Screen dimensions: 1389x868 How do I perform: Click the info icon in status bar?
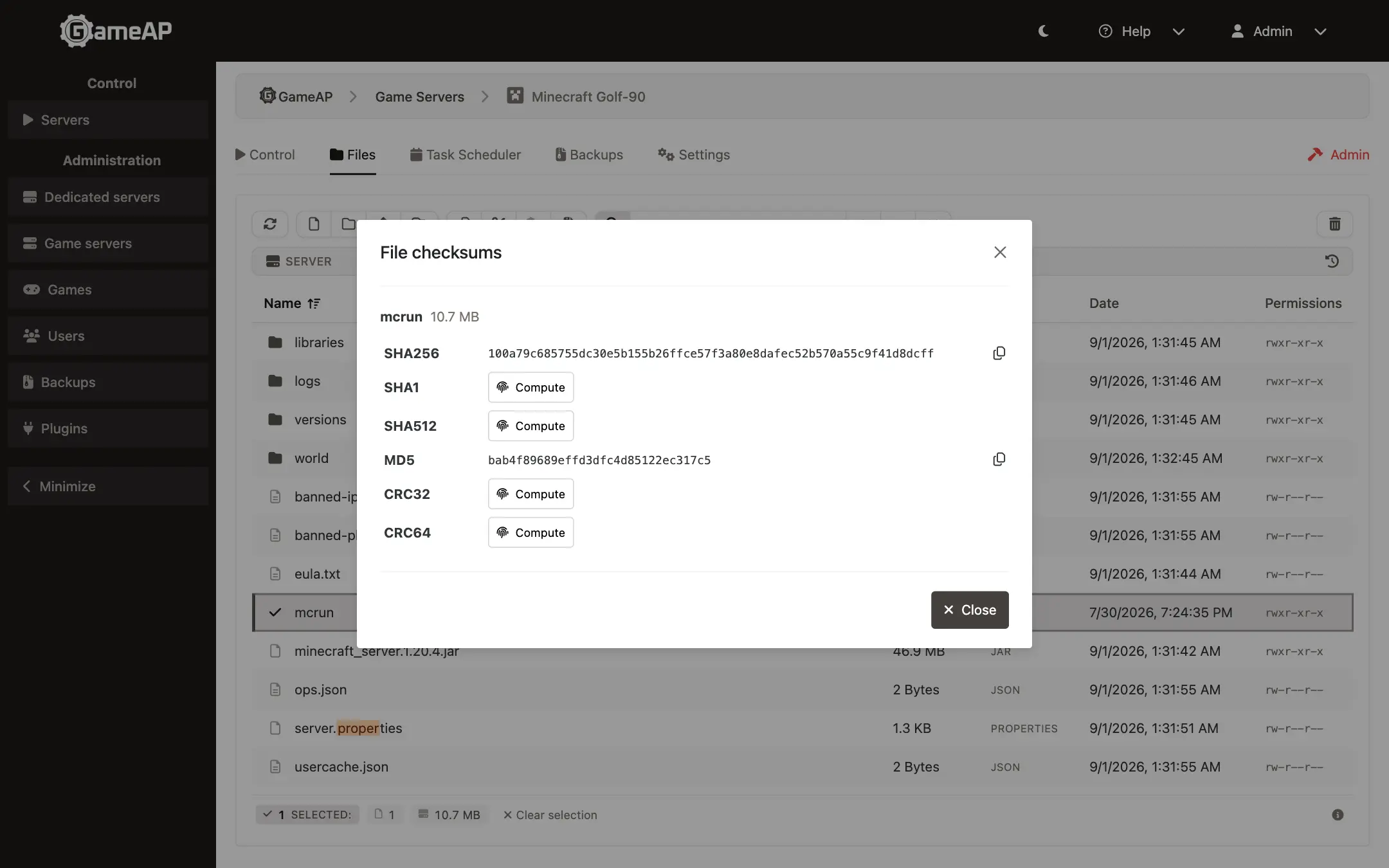1338,815
